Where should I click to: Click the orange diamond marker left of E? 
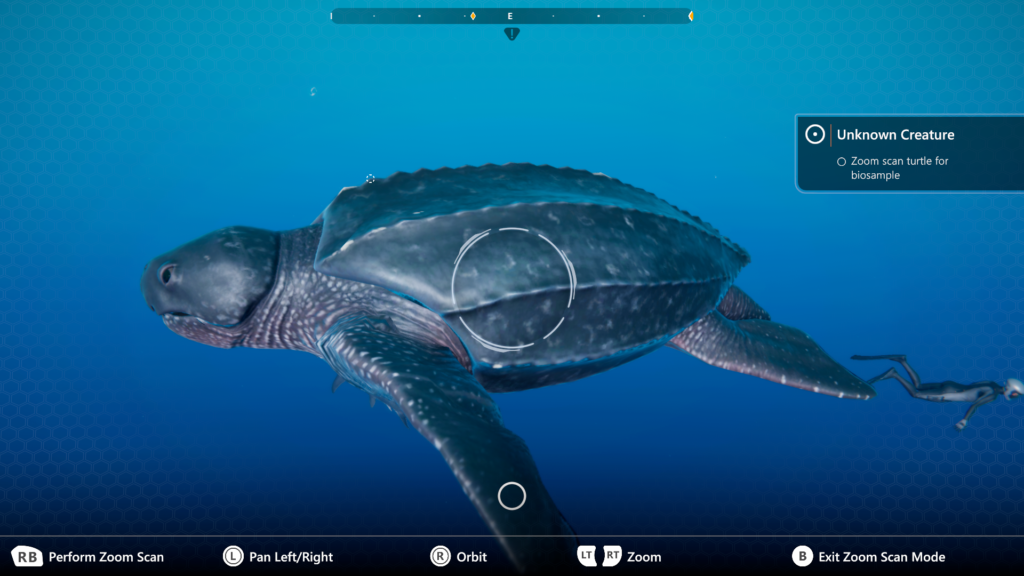click(x=473, y=16)
